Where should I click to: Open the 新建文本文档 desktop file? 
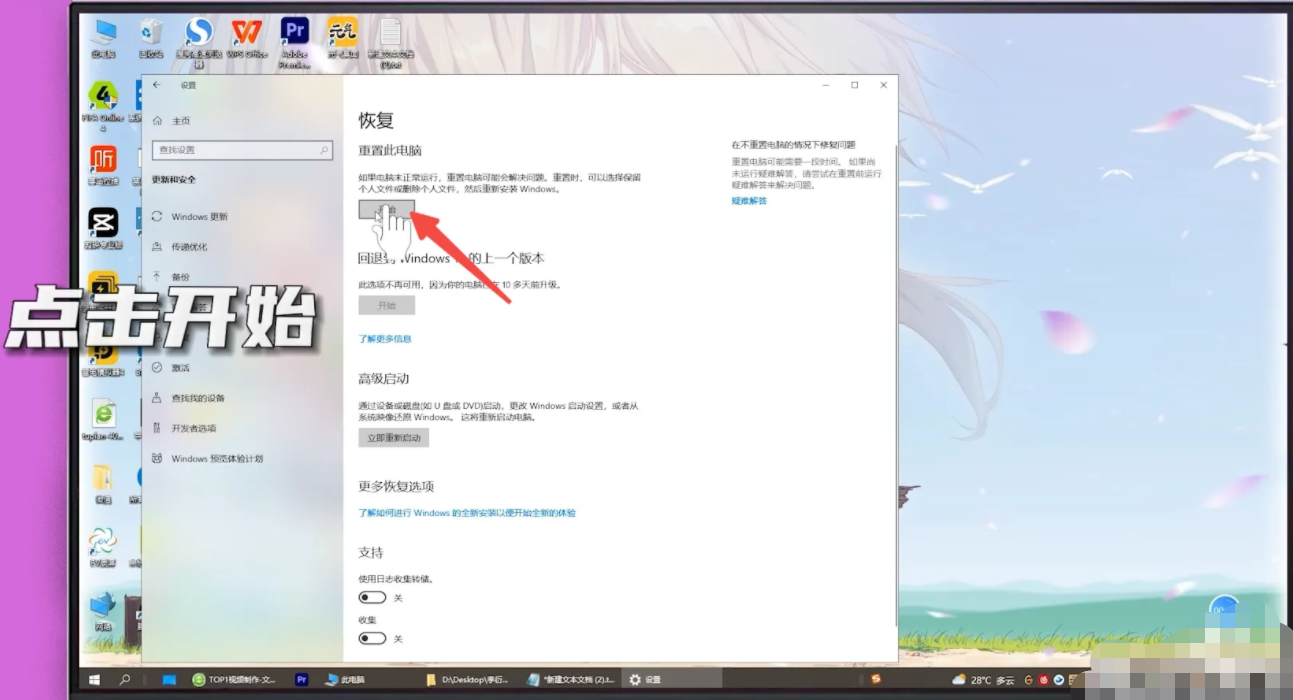(x=390, y=42)
